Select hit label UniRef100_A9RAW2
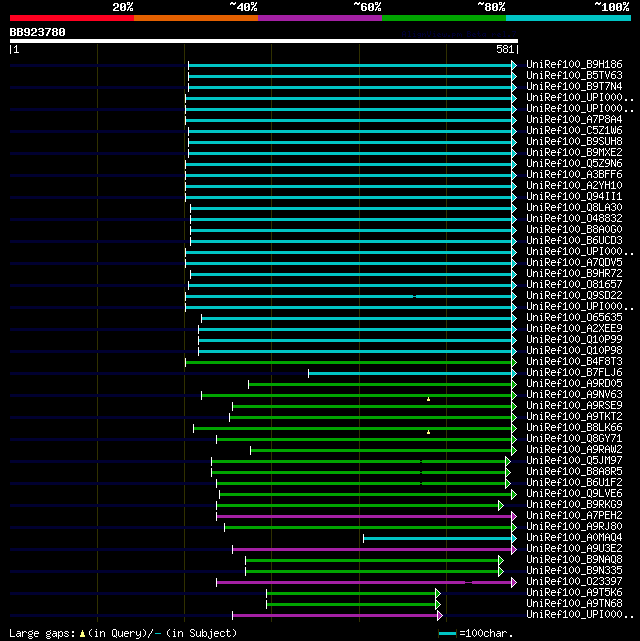Image resolution: width=640 pixels, height=641 pixels. [x=574, y=450]
